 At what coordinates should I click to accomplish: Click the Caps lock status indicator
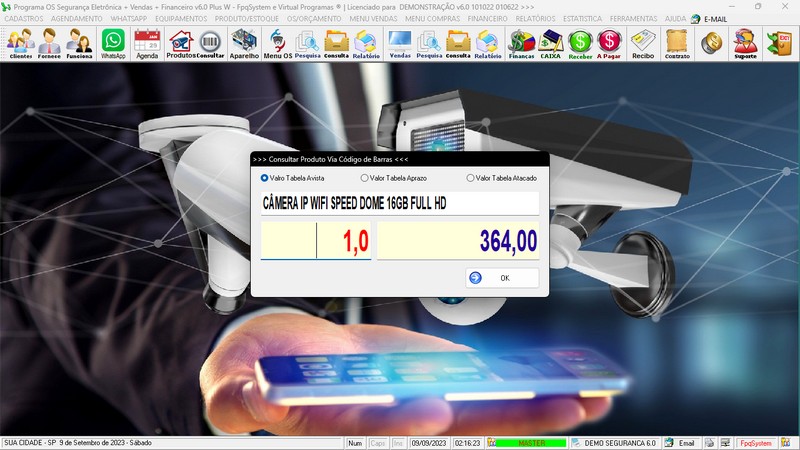(378, 443)
